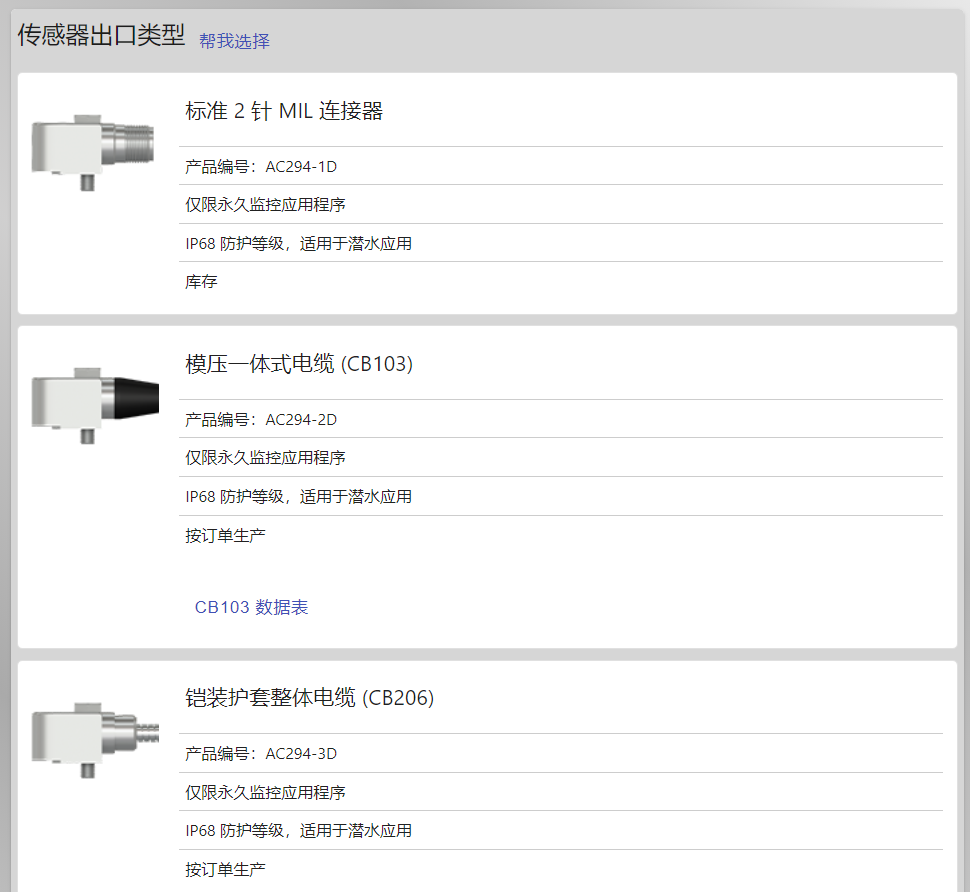Click product number AC294-3D row
The width and height of the screenshot is (970, 892).
560,753
